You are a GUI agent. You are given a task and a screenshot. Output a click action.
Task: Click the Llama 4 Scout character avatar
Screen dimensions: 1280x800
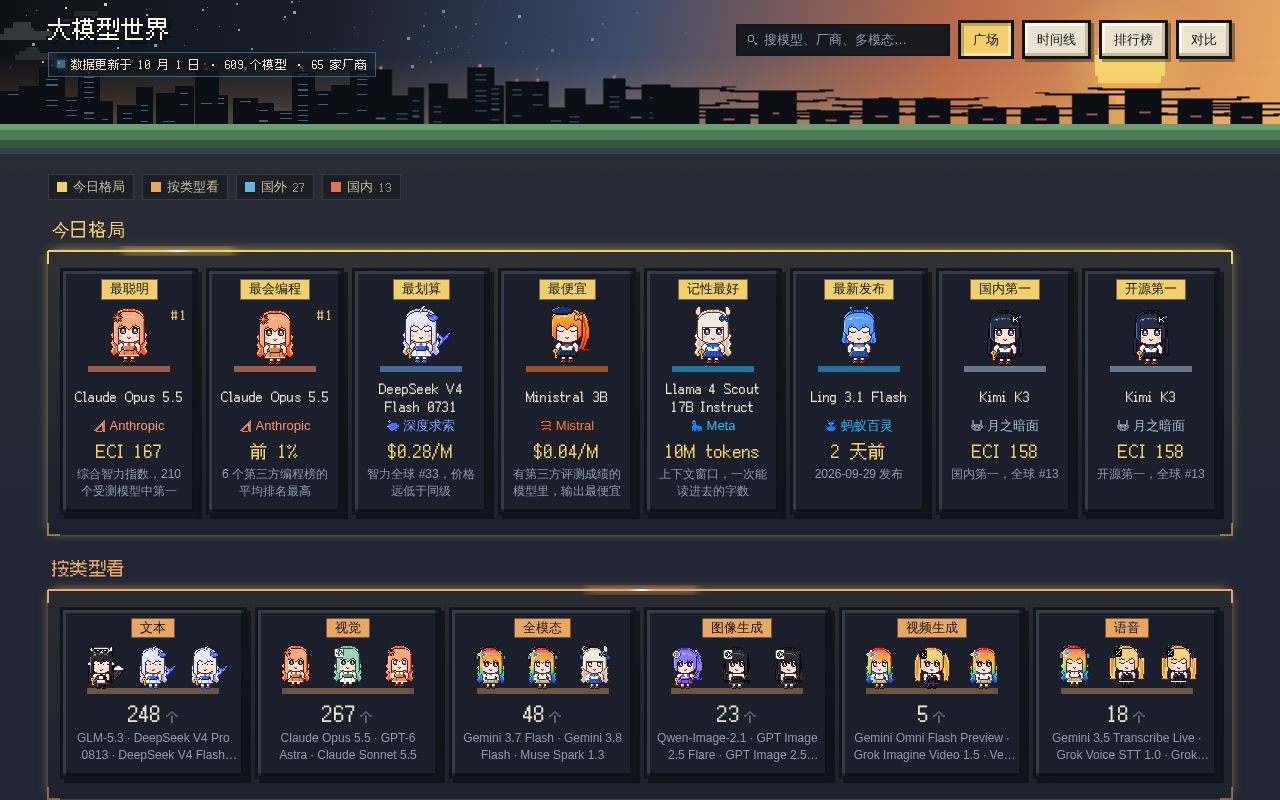[x=712, y=334]
